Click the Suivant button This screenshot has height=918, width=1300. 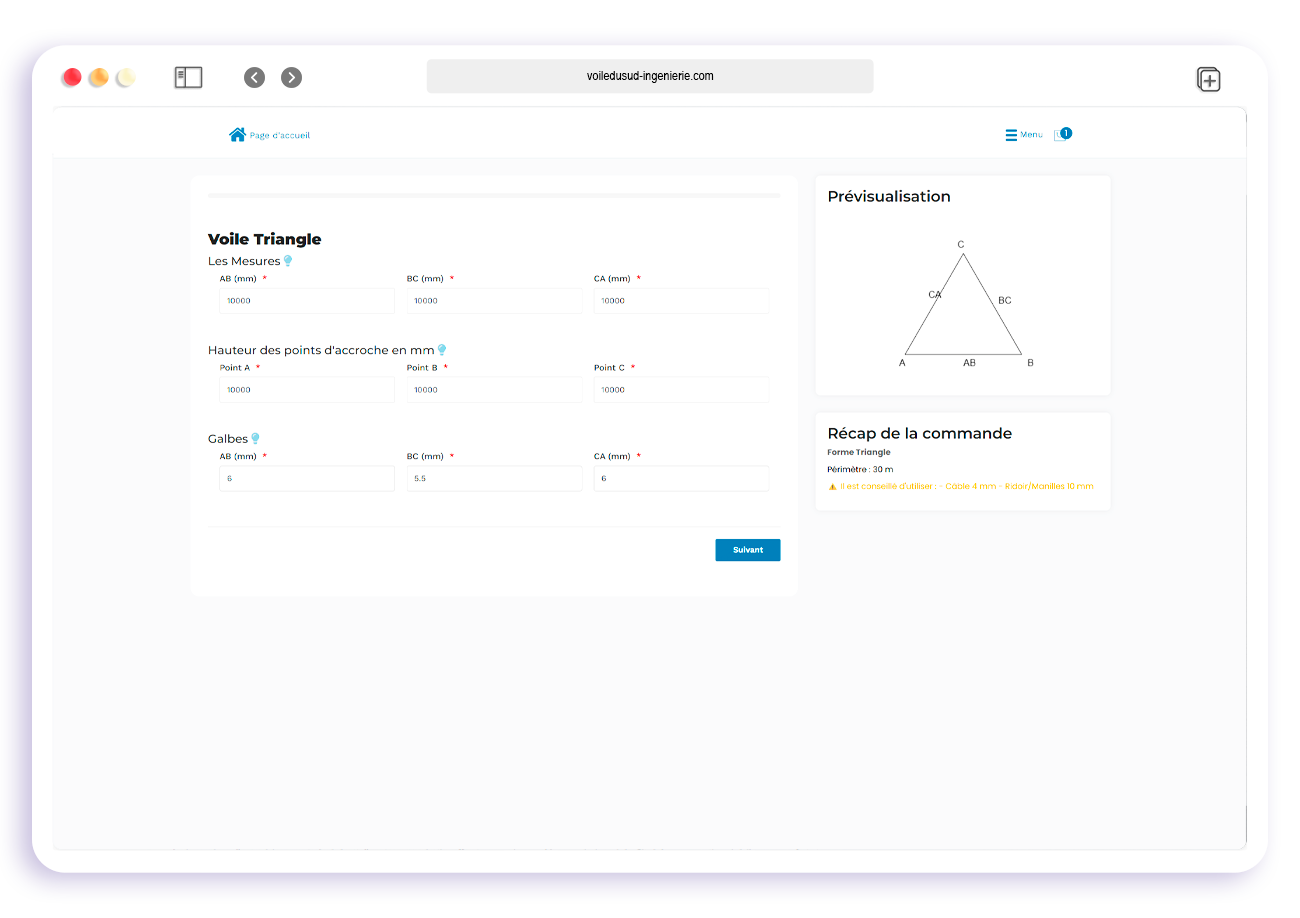coord(747,550)
